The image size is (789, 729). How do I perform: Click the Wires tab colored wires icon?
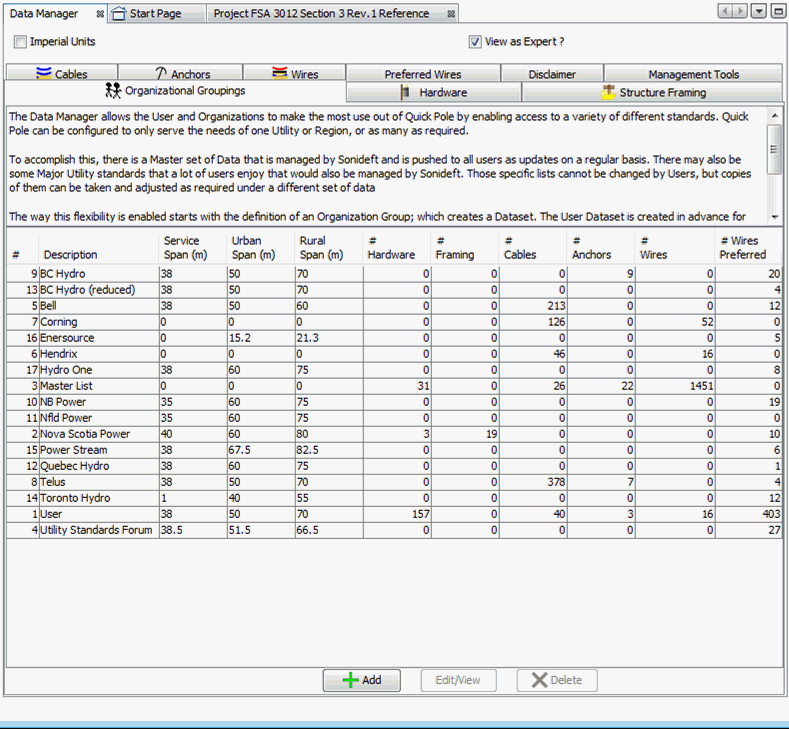[279, 73]
